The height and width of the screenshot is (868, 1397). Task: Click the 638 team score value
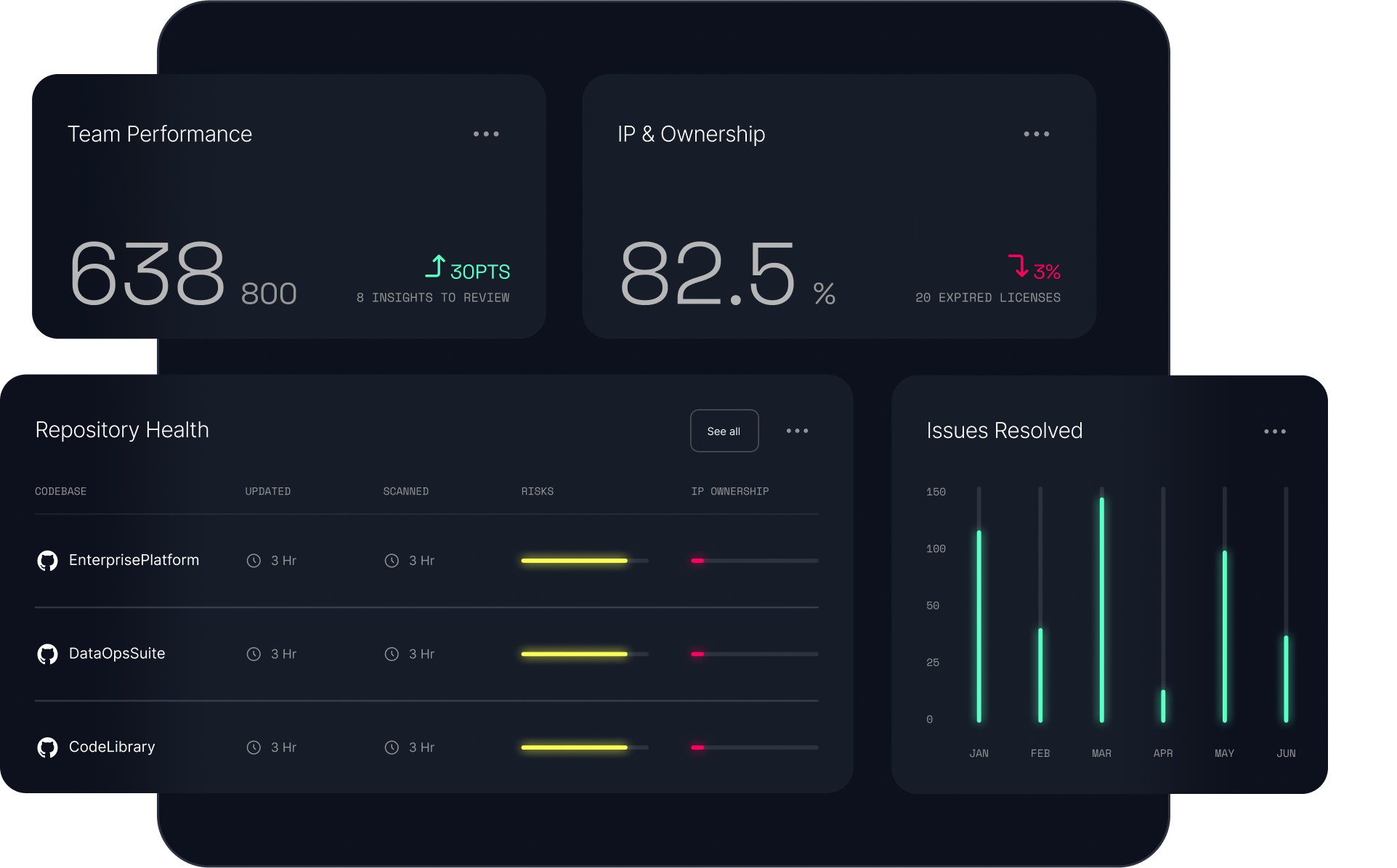[147, 274]
